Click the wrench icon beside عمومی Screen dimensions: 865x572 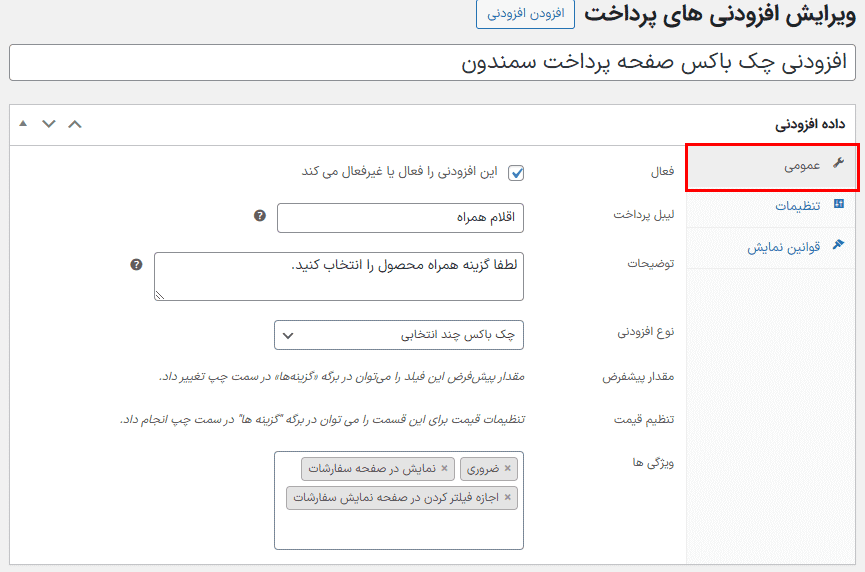point(839,163)
